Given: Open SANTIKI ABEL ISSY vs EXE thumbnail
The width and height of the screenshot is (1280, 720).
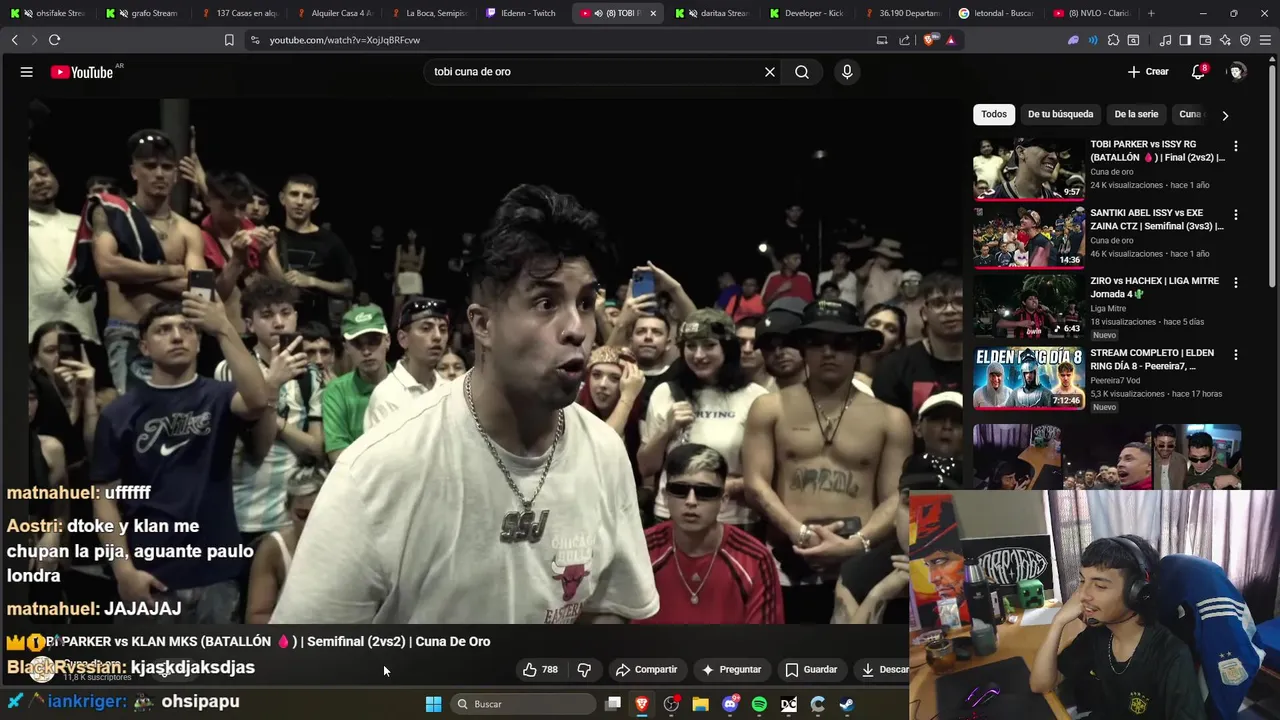Looking at the screenshot, I should coord(1029,238).
